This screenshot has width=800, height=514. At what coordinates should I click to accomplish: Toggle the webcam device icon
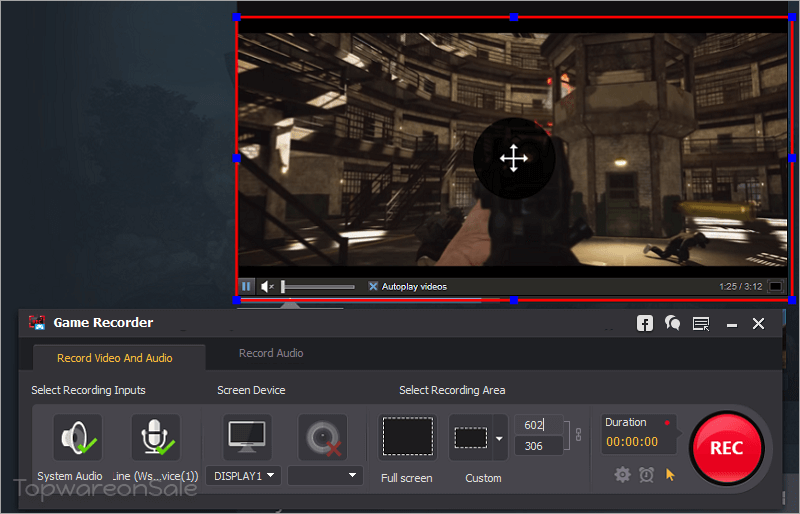coord(322,437)
